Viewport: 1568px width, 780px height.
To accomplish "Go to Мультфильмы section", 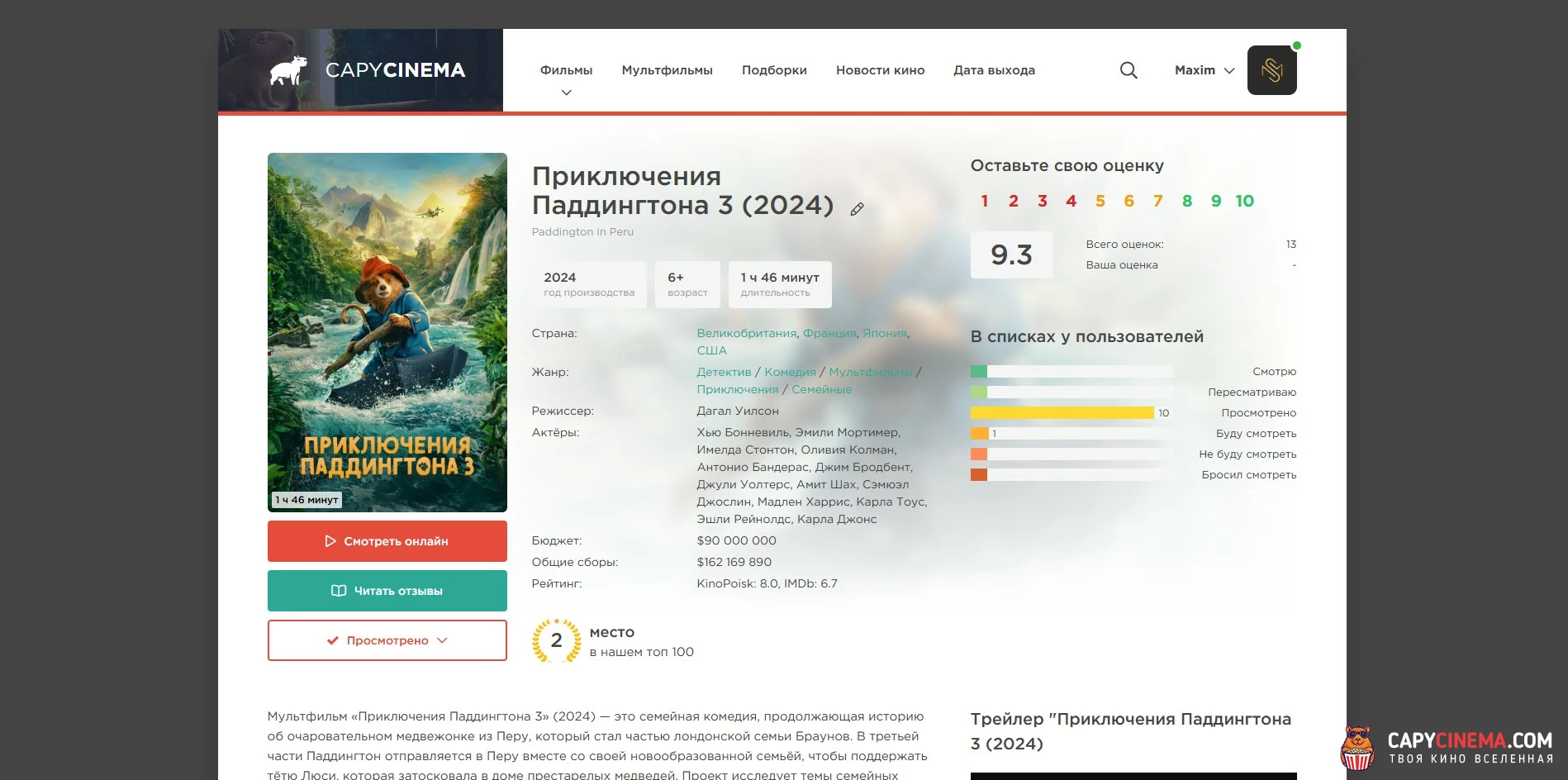I will [667, 70].
